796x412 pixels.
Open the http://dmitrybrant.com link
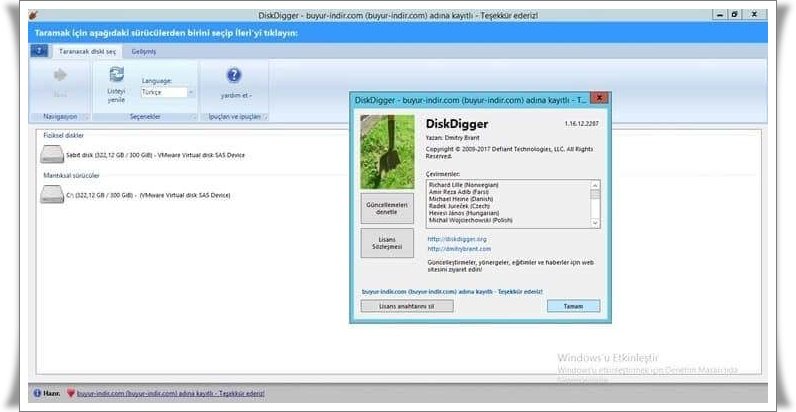pos(459,249)
